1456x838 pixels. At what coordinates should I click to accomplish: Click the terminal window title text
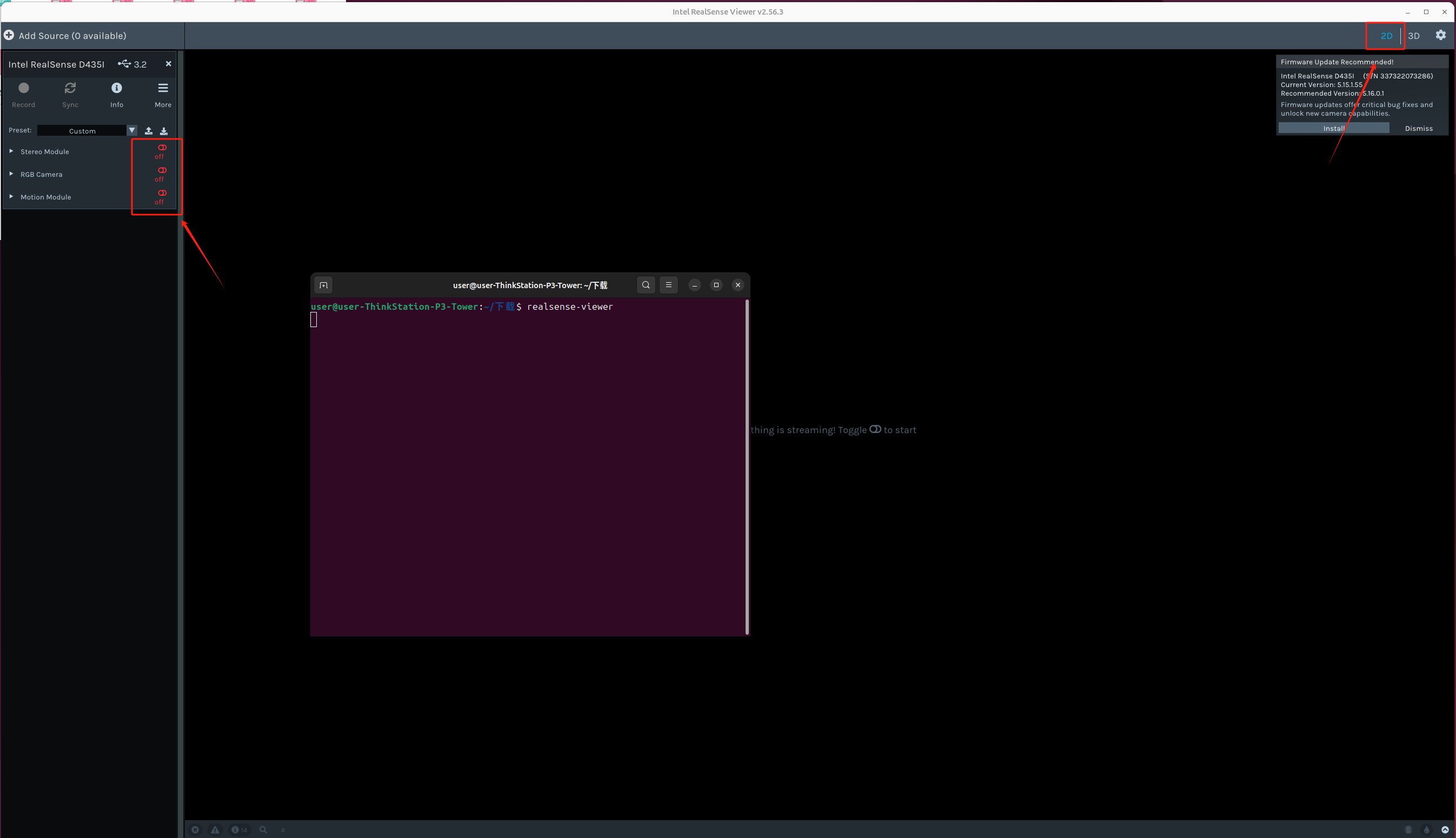click(x=530, y=285)
